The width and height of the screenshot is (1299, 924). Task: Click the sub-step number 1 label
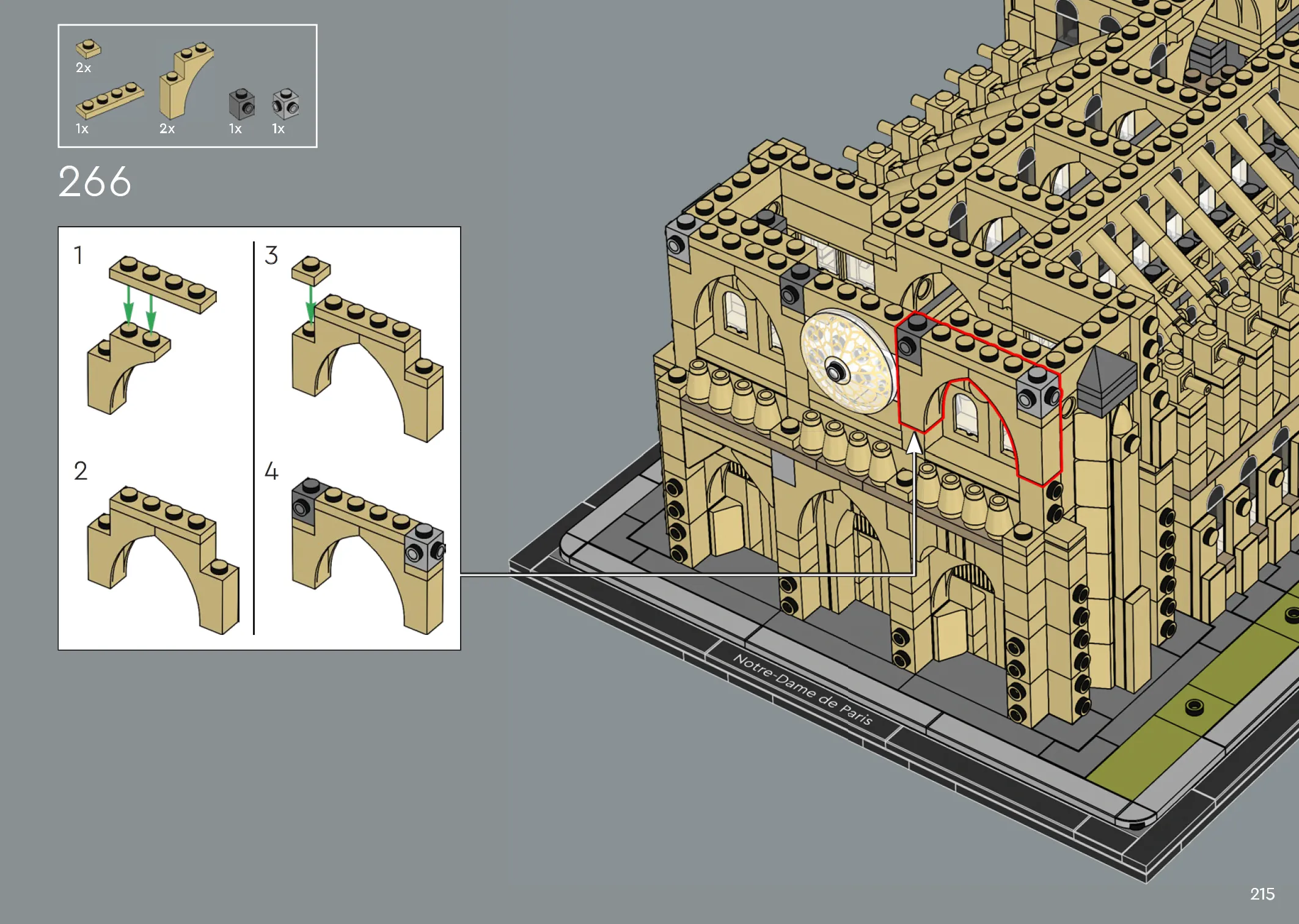coord(78,255)
